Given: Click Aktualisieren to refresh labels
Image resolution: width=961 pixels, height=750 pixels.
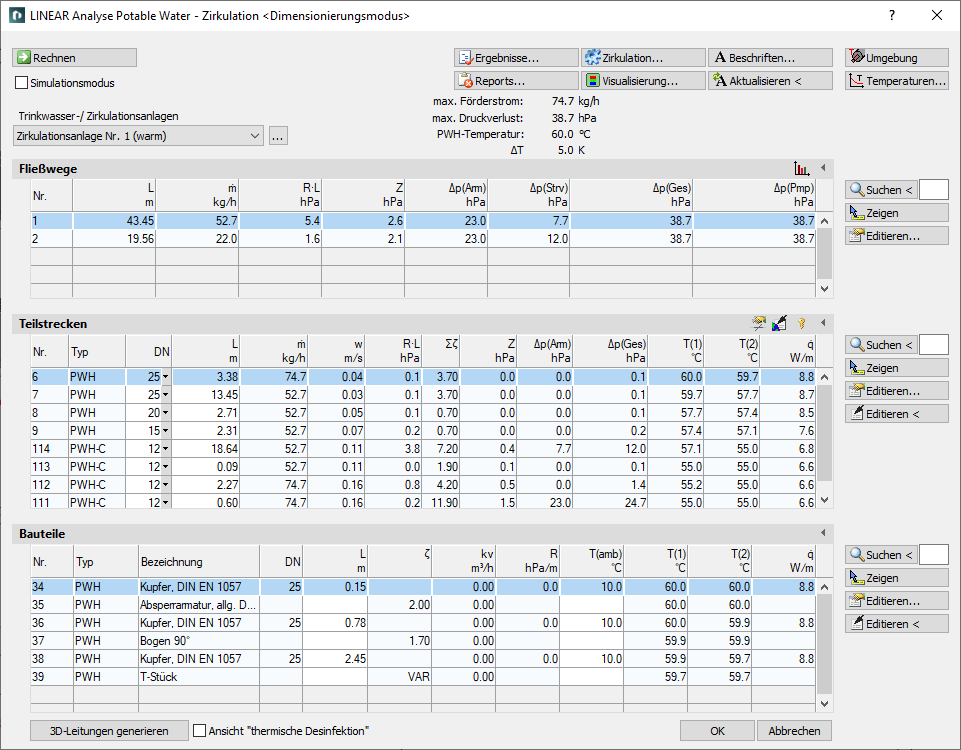Looking at the screenshot, I should (770, 80).
